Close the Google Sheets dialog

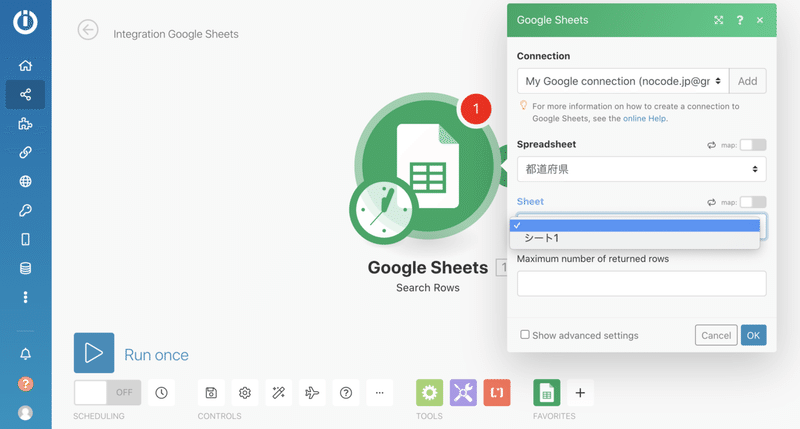[x=760, y=20]
